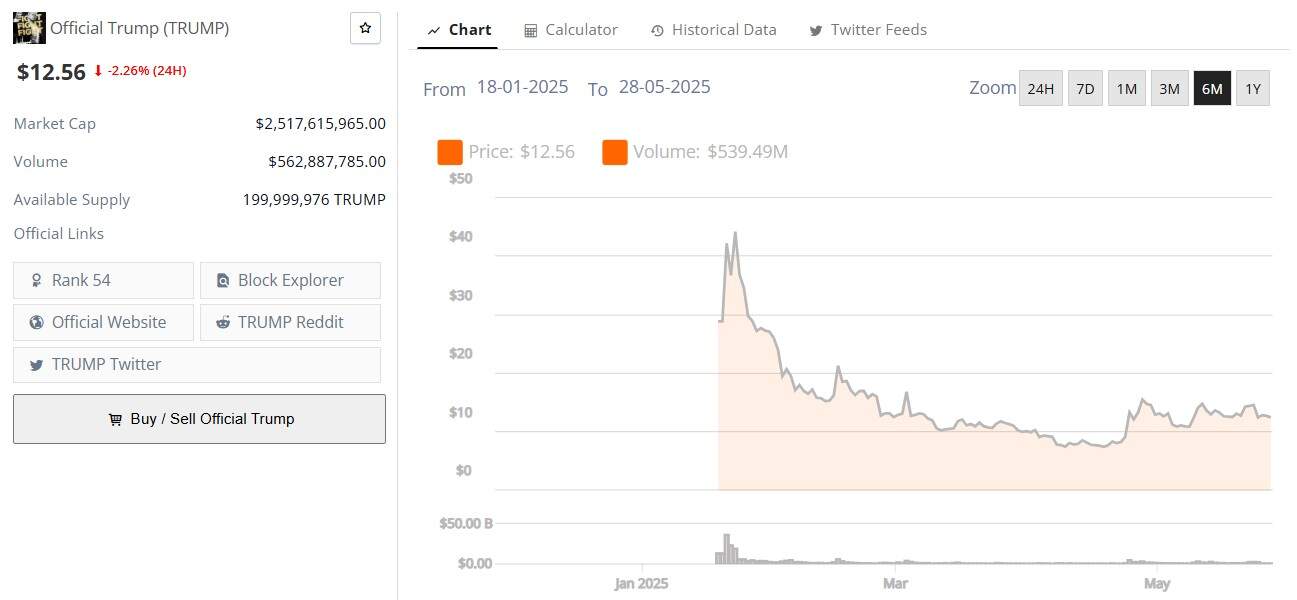Visit the Official Website
This screenshot has width=1297, height=600.
coord(103,322)
